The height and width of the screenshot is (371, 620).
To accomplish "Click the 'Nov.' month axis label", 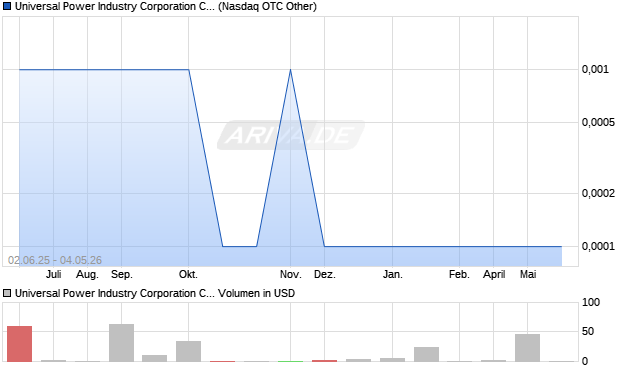I will pos(291,274).
